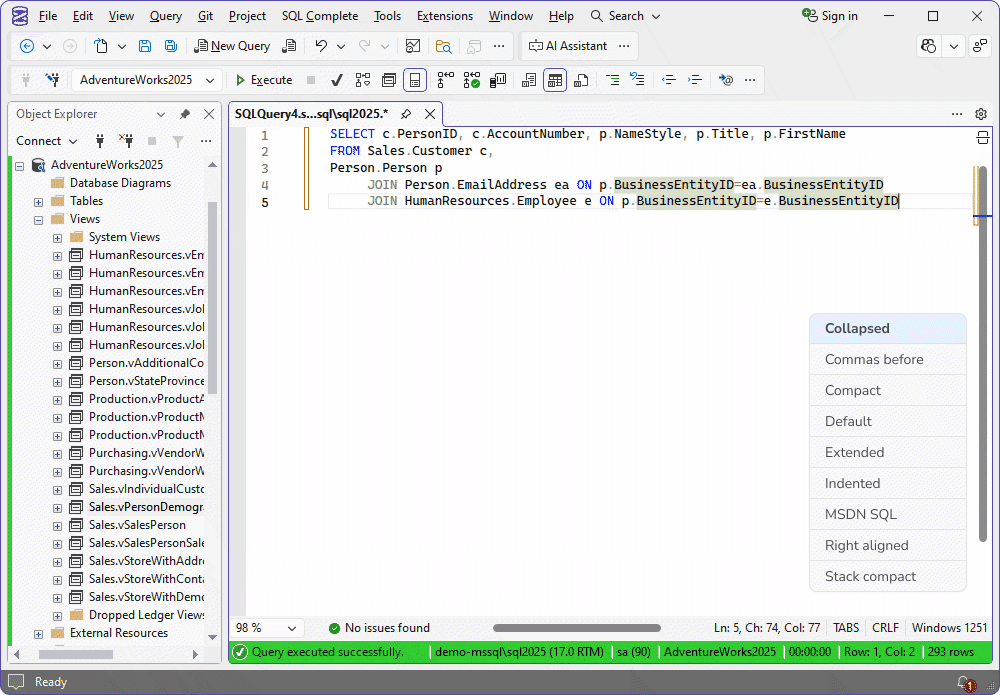Click the Execute button
Viewport: 1000px width, 695px height.
(263, 80)
